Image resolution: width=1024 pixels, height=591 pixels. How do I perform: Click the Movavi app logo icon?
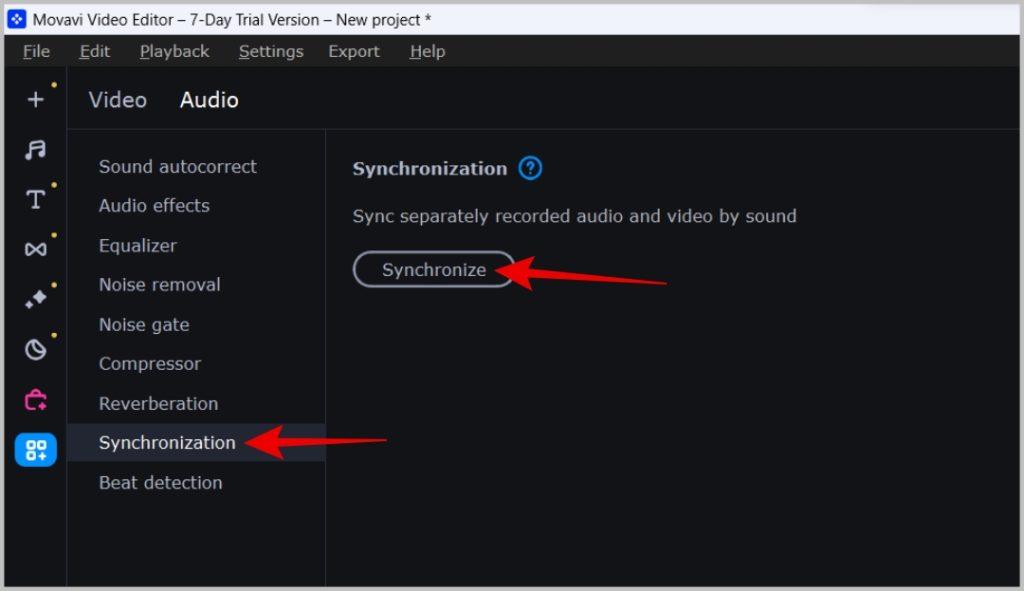pyautogui.click(x=16, y=19)
